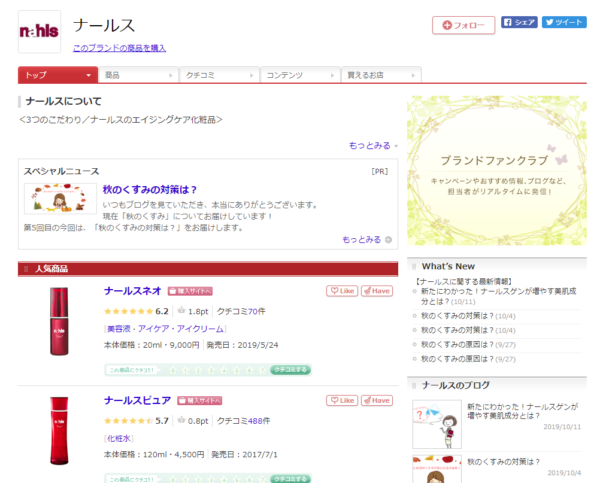The width and height of the screenshot is (600, 483).
Task: Click the crown ranking icon beside 1.8pt
Action: (x=181, y=311)
